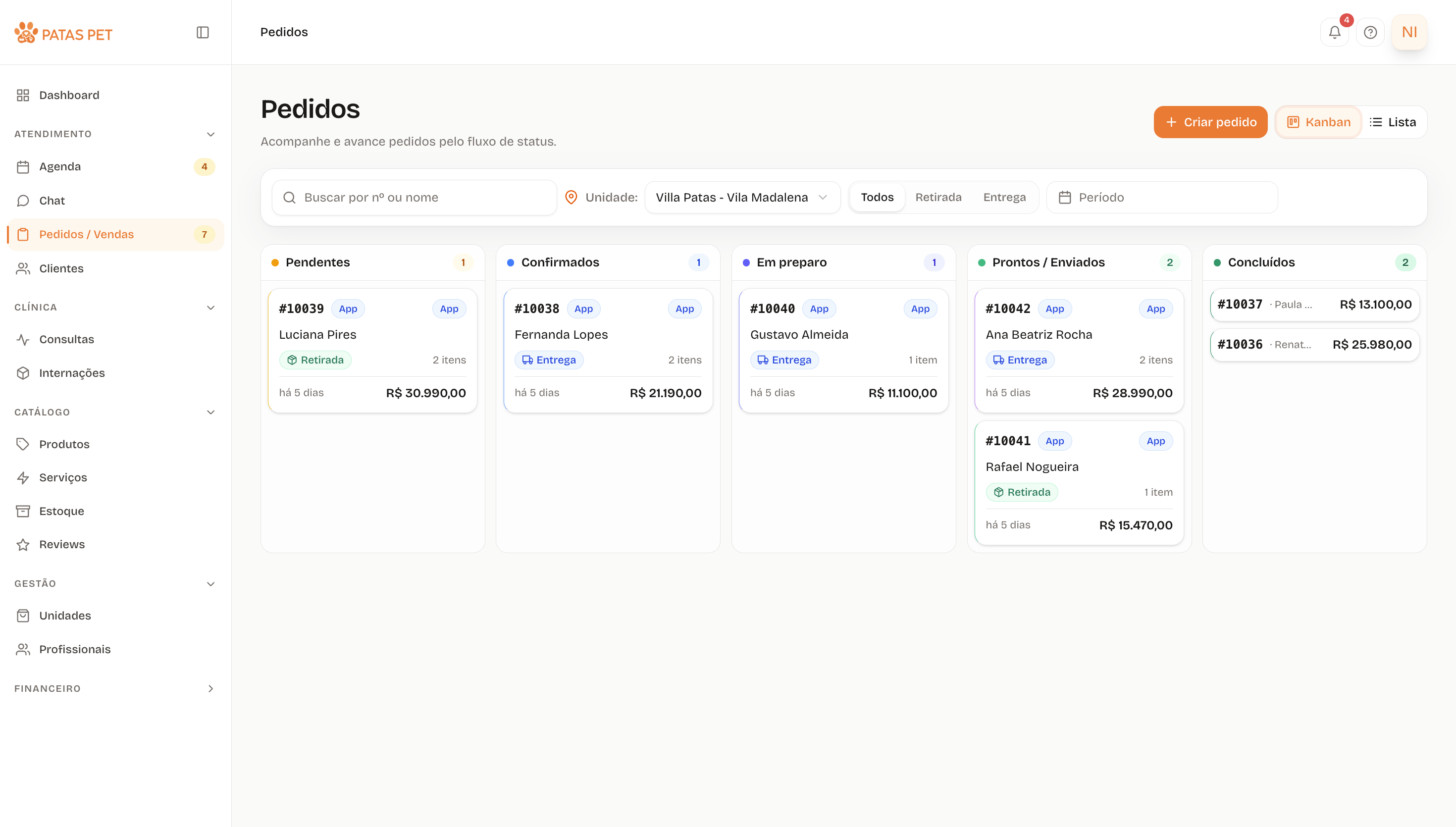1456x827 pixels.
Task: Click the Fernanda Lopes name
Action: [x=561, y=335]
